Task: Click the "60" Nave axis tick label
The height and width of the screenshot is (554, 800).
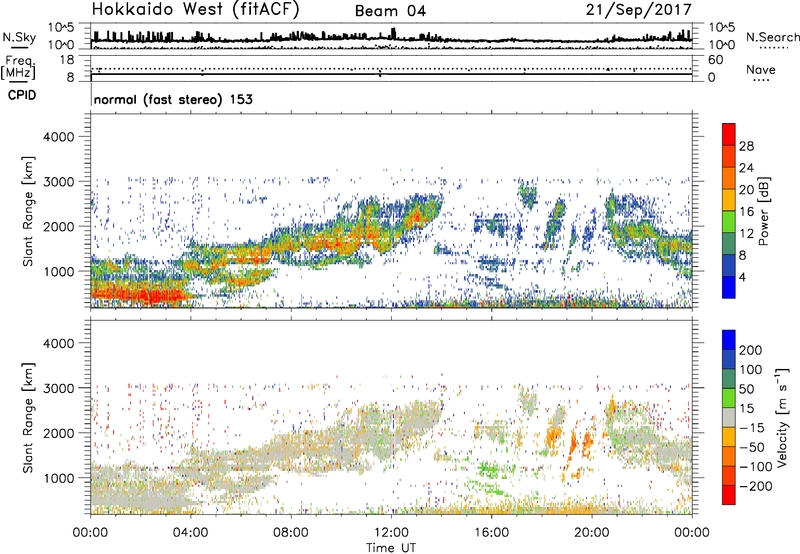Action: pos(715,60)
